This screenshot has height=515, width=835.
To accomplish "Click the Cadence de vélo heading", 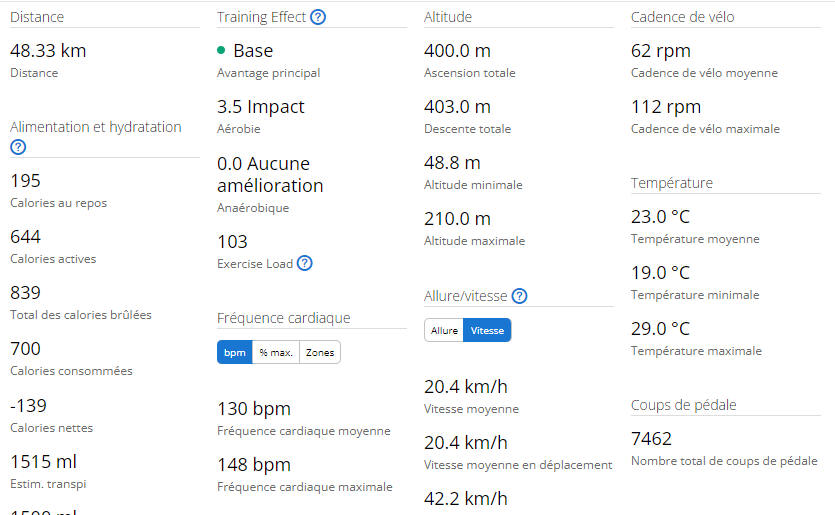I will click(683, 17).
